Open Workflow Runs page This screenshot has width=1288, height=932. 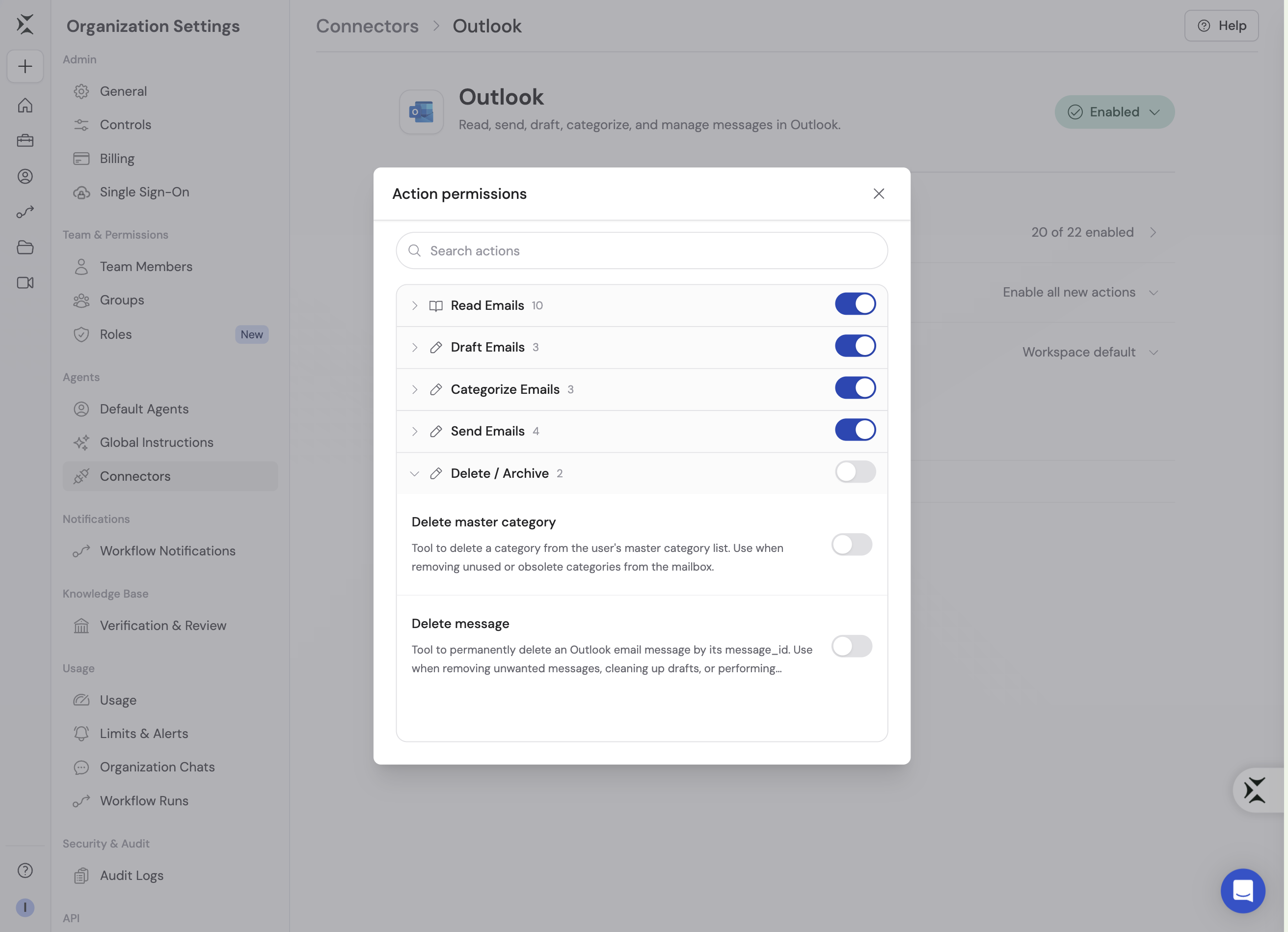point(170,801)
